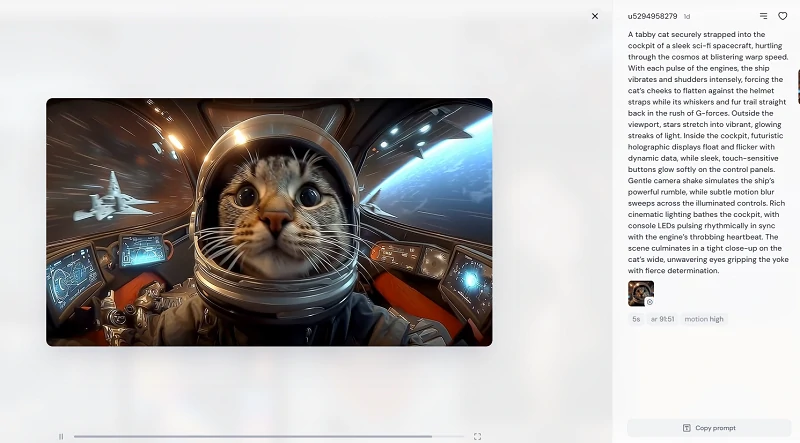Select the ar 91:51 aspect ratio tag
Image resolution: width=800 pixels, height=443 pixels.
(662, 319)
